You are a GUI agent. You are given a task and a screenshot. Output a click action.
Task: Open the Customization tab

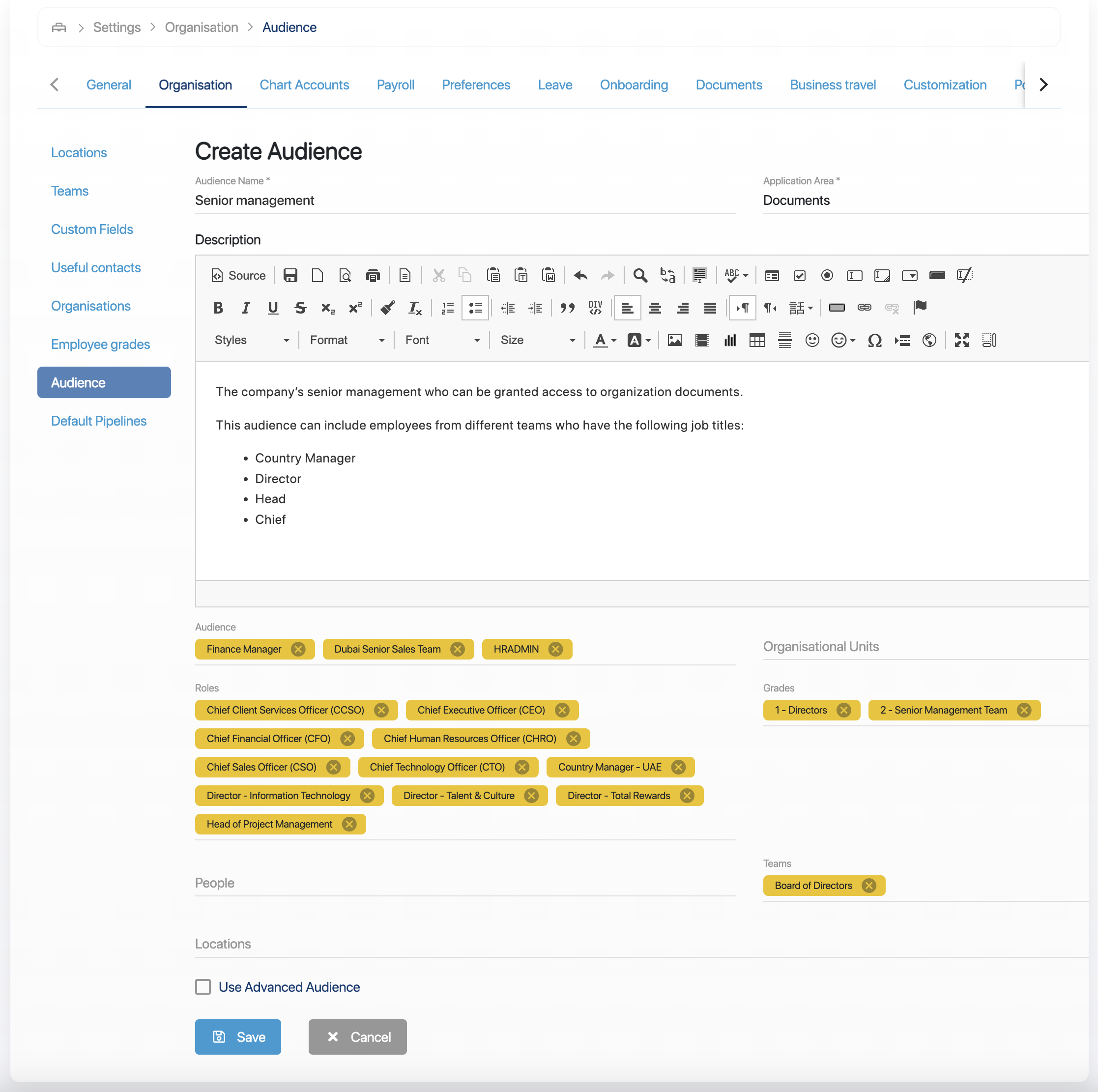tap(945, 85)
